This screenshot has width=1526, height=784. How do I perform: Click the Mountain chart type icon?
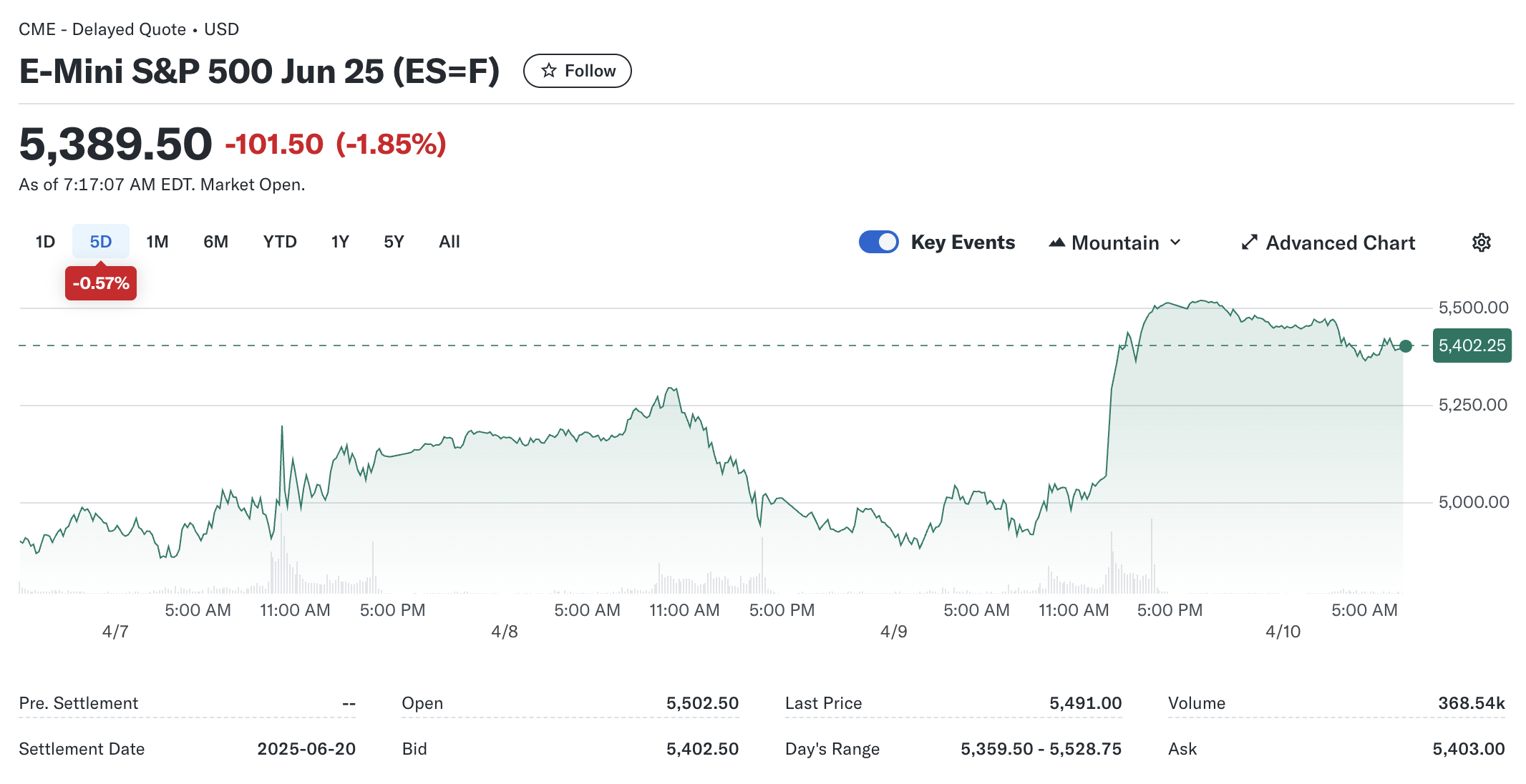click(1056, 242)
